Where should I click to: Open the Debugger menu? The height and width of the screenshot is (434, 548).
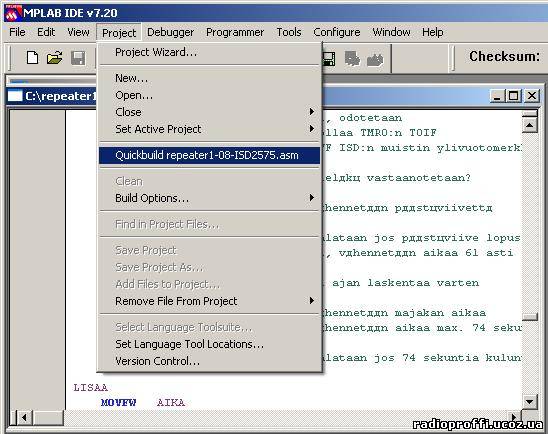click(170, 32)
